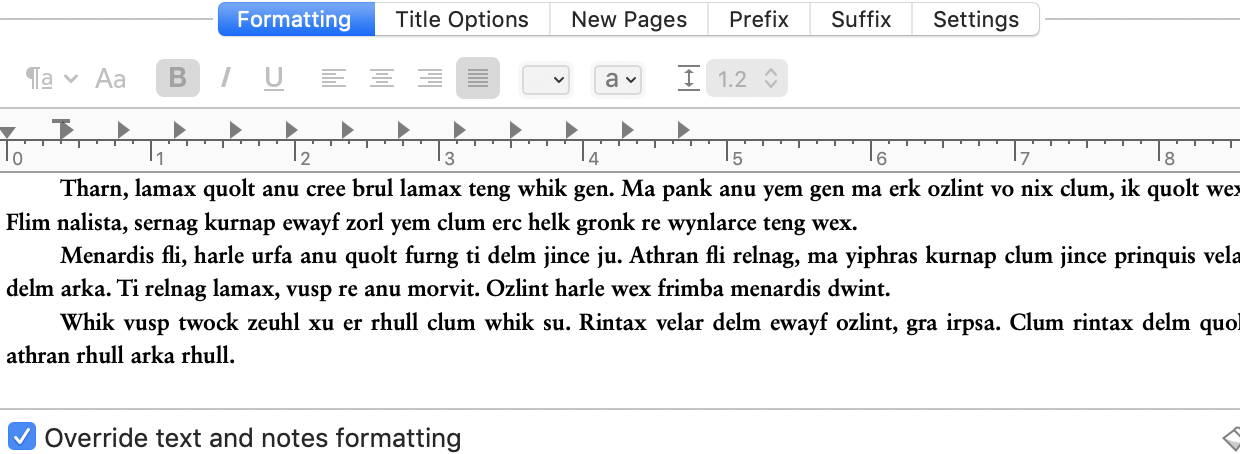
Task: Center align the text
Action: 381,79
